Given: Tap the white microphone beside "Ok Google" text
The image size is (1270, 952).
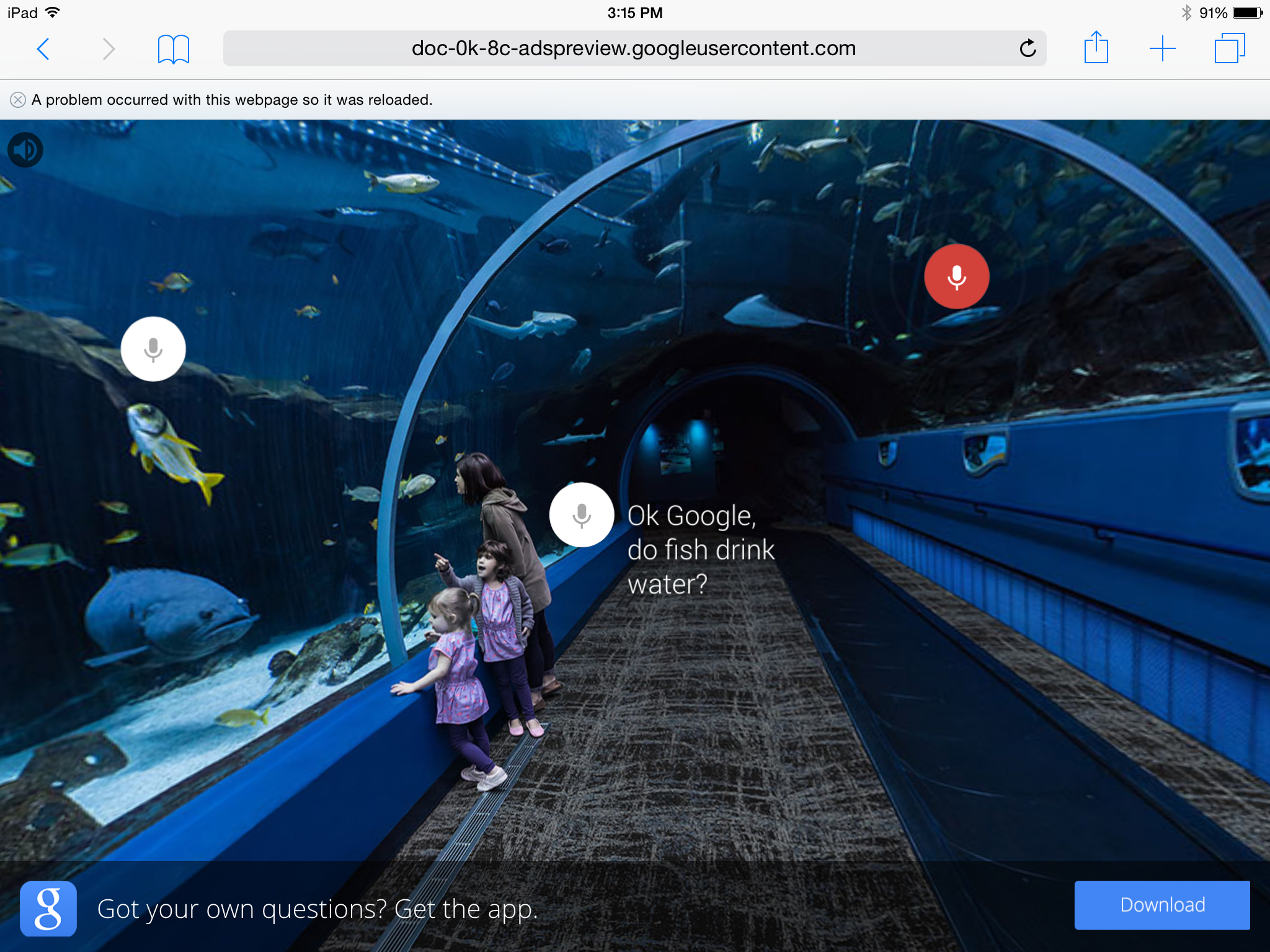Looking at the screenshot, I should [582, 514].
